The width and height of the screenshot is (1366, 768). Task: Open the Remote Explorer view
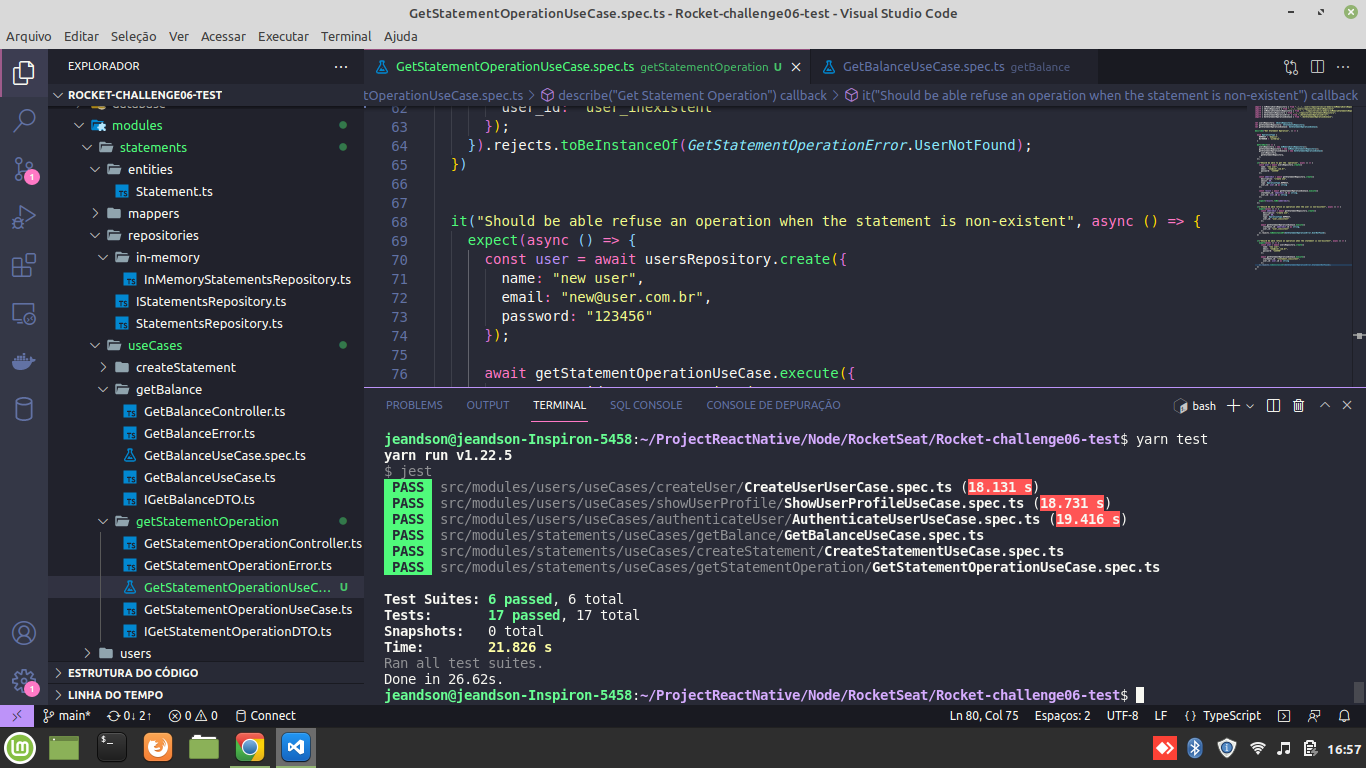point(24,313)
